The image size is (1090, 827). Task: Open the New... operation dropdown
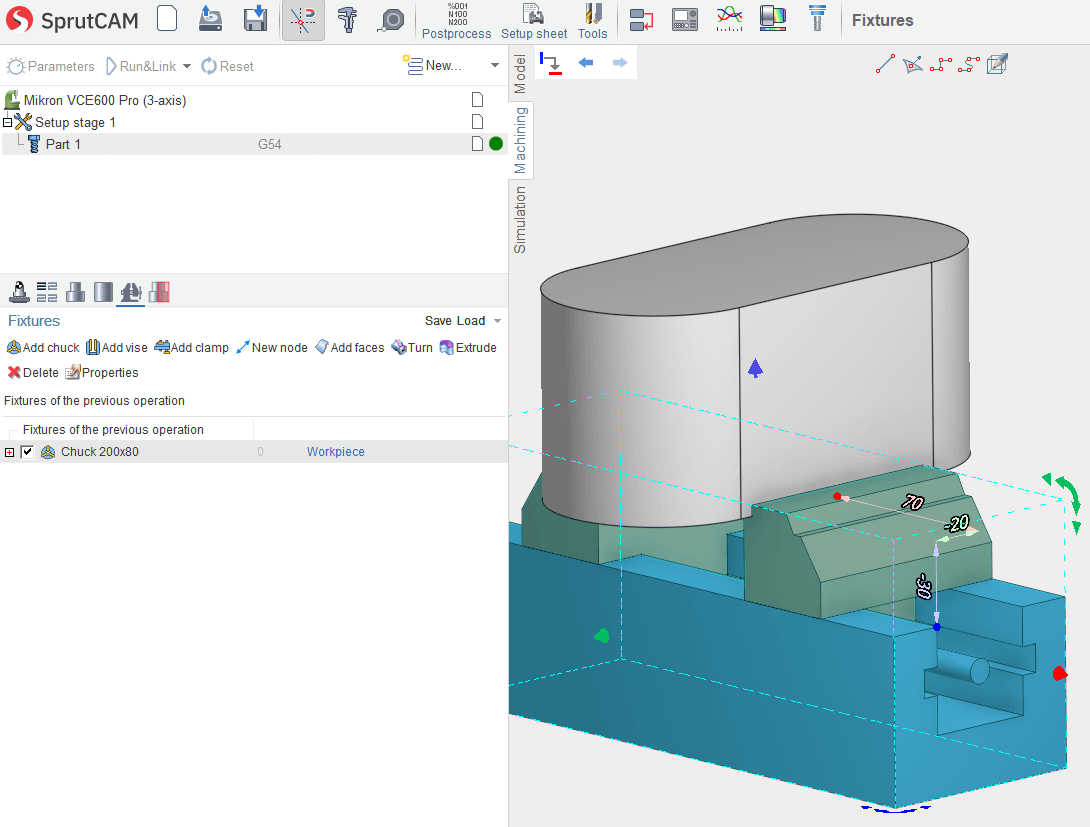click(x=494, y=66)
